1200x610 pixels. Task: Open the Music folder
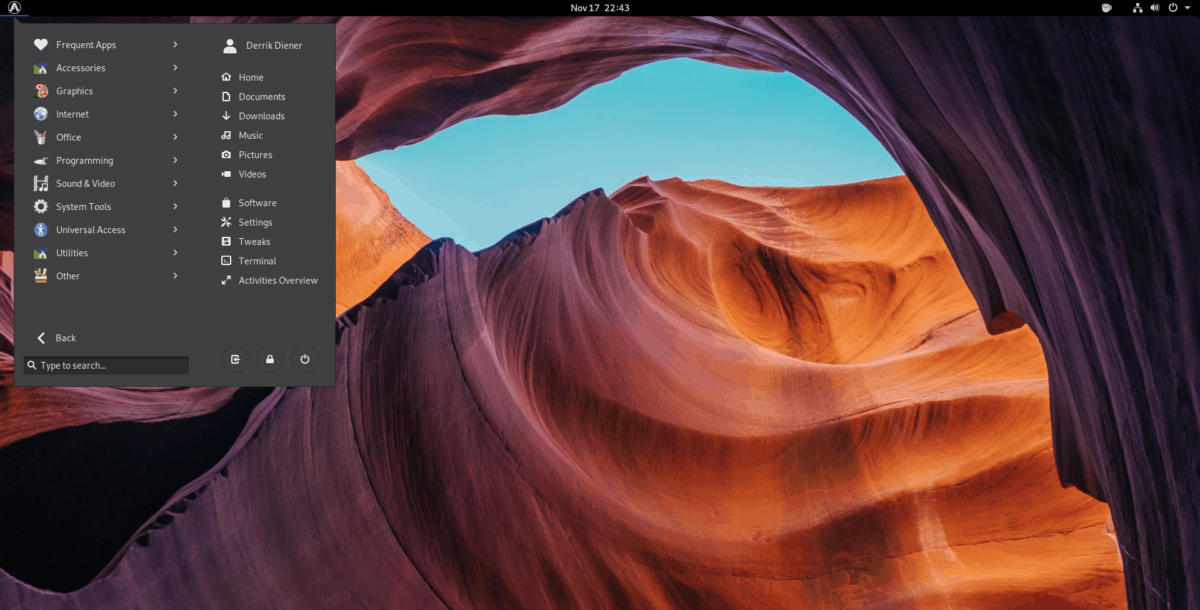click(x=250, y=135)
